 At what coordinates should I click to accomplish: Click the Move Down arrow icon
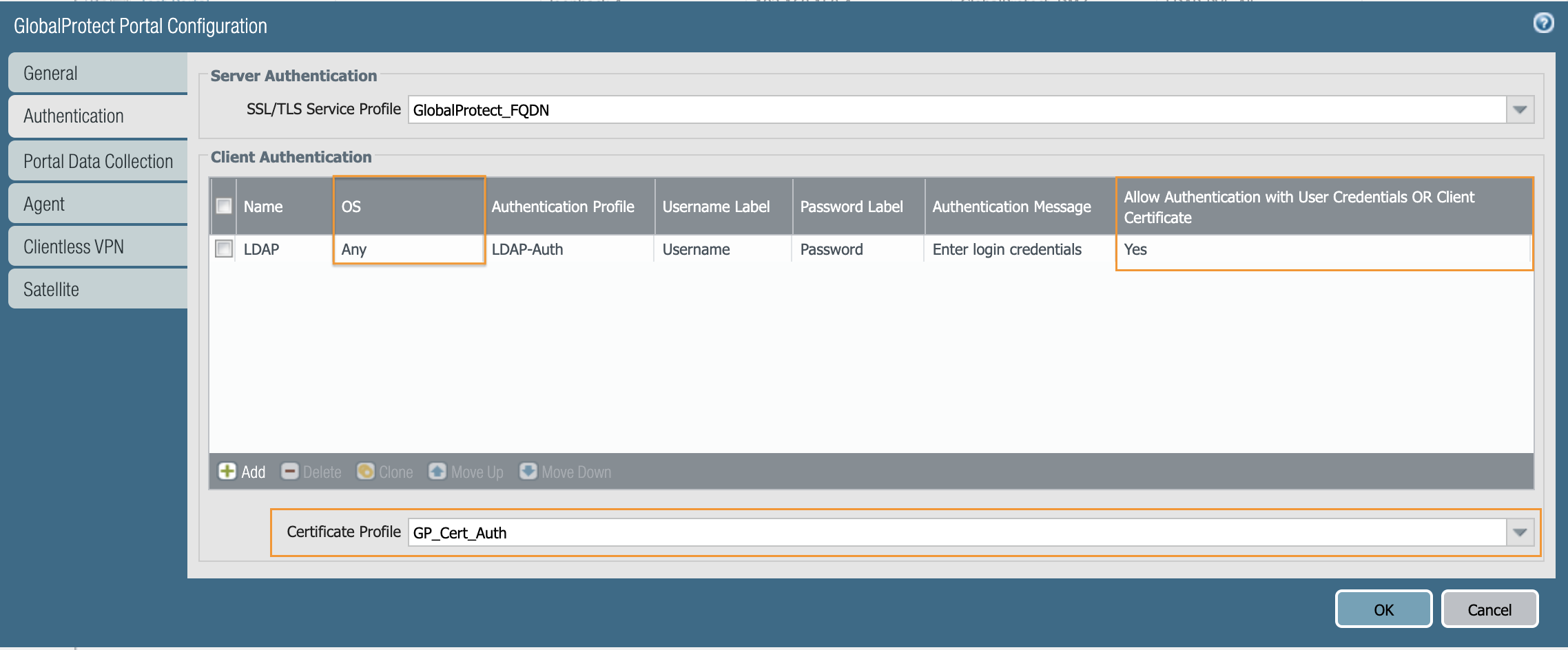527,472
